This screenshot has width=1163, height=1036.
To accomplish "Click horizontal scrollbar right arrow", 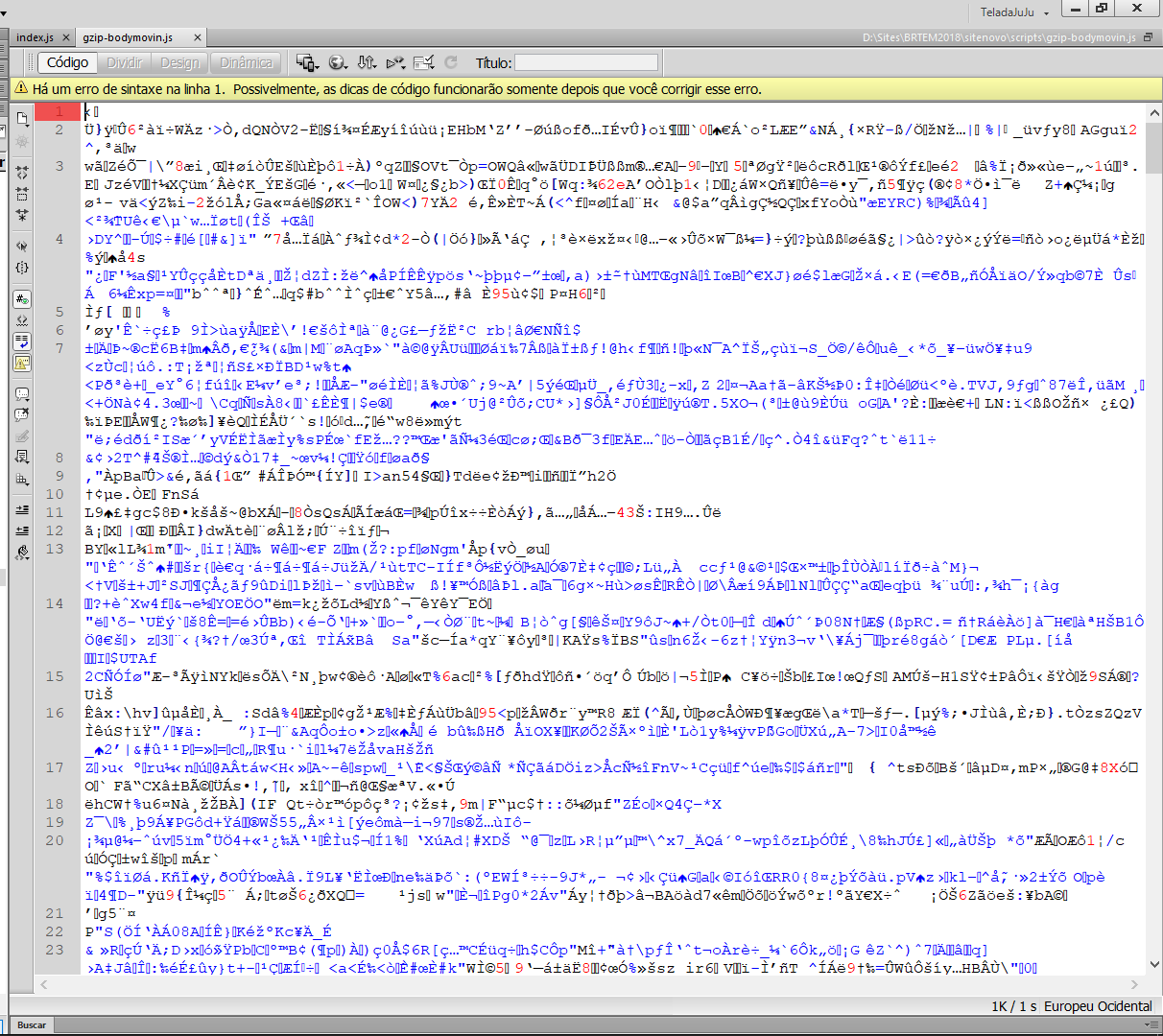I will tap(1135, 984).
